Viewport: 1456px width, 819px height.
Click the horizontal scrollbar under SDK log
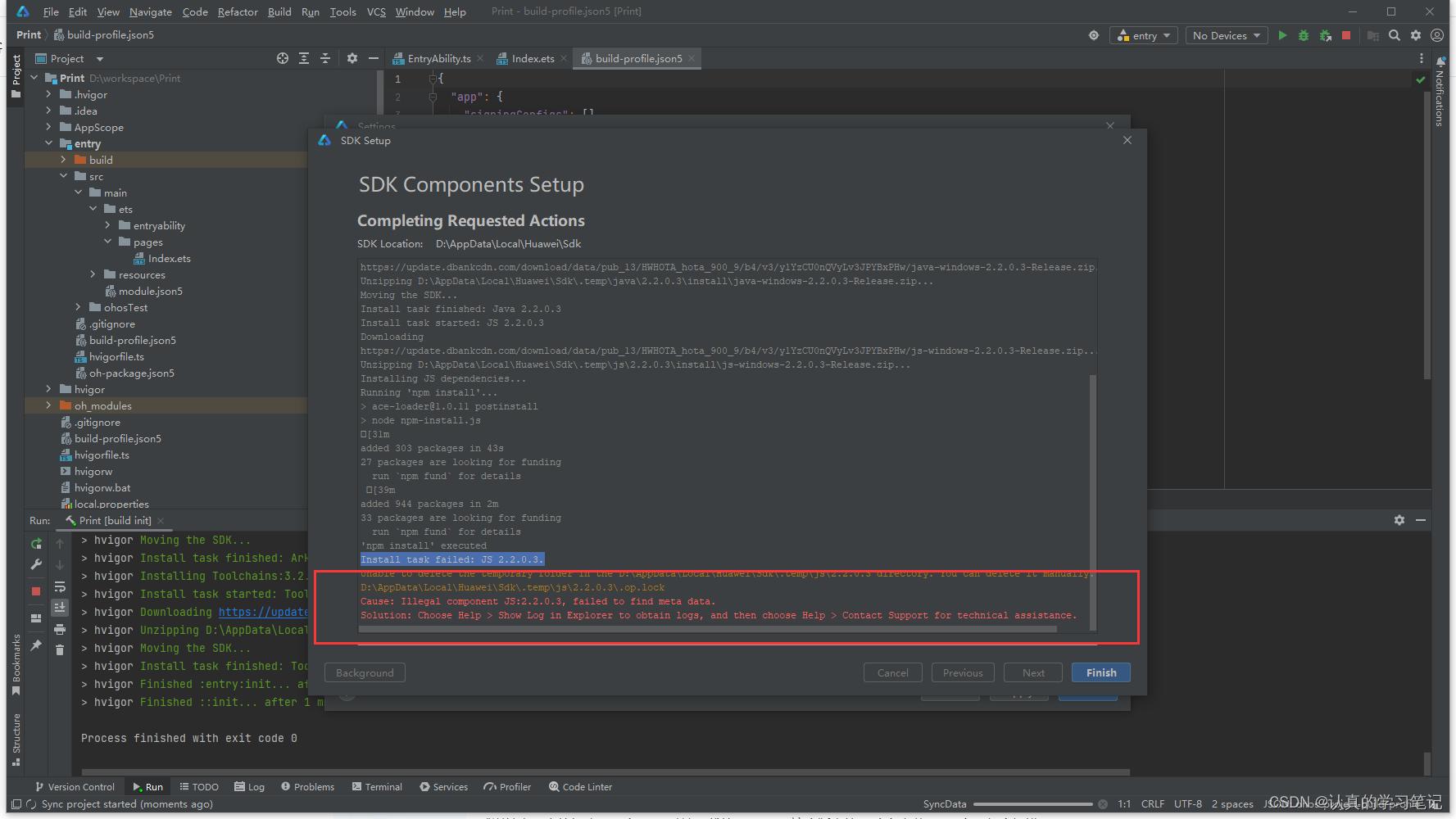coord(708,629)
